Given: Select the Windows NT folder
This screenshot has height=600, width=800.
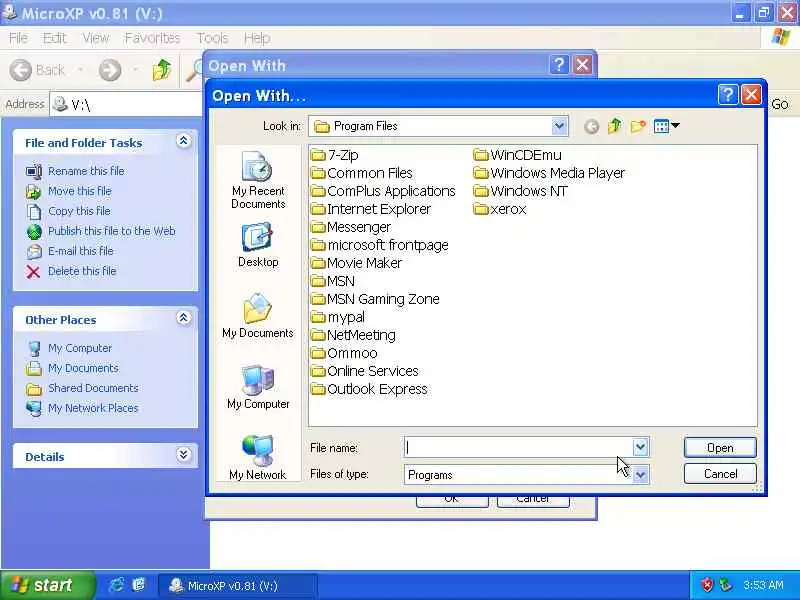Looking at the screenshot, I should point(520,191).
